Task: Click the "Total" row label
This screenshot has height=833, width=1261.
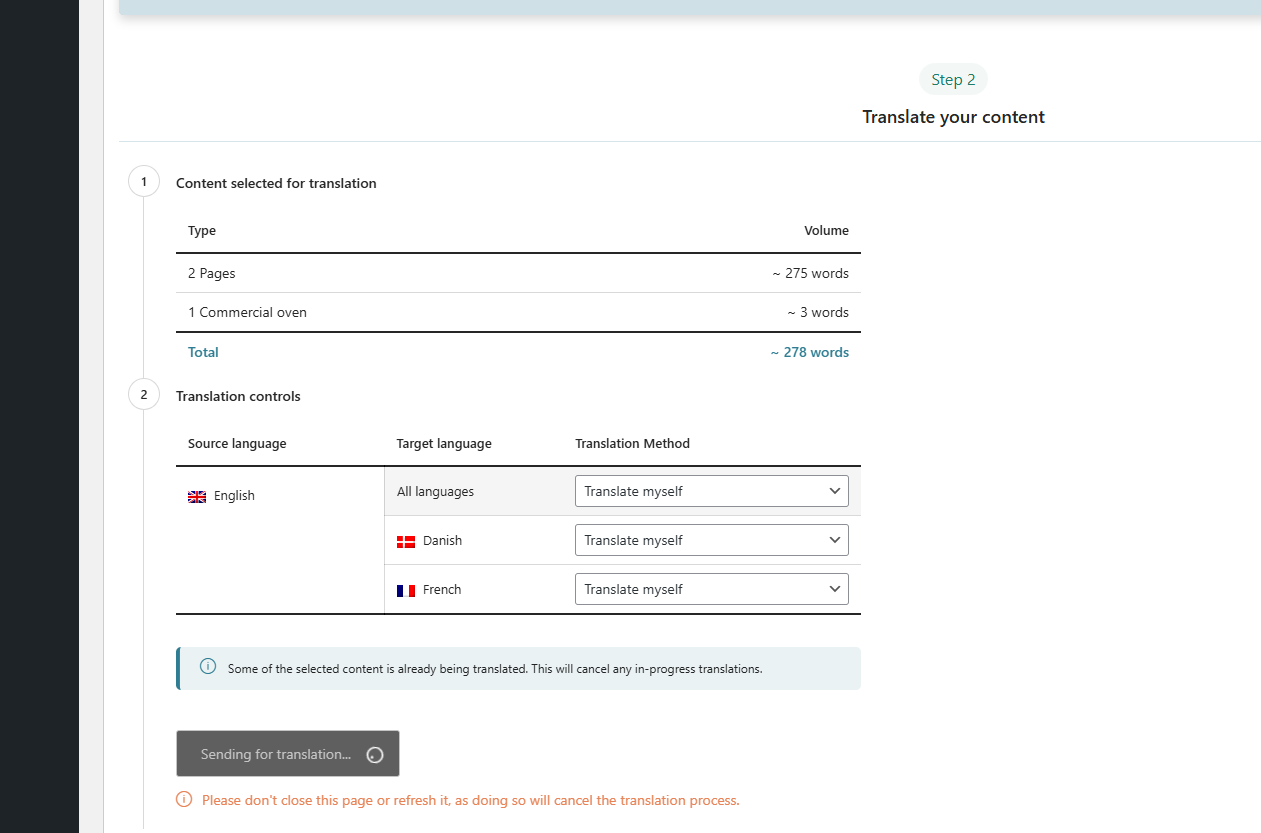Action: click(x=203, y=352)
